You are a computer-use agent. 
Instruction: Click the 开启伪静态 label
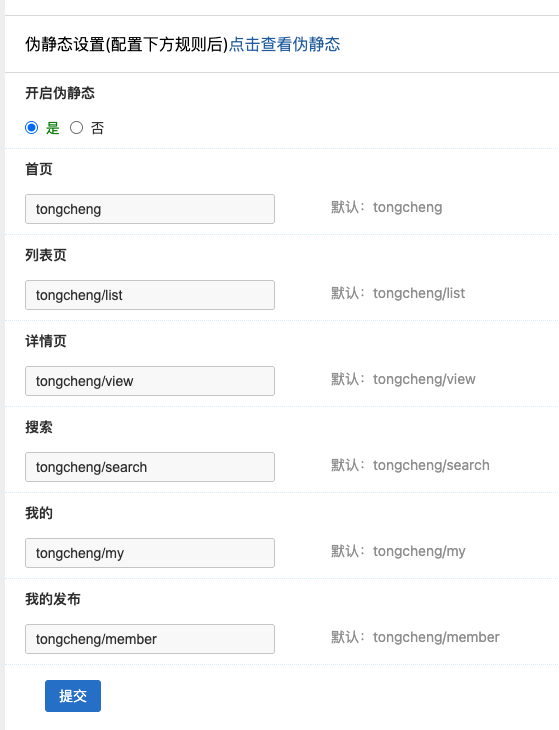coord(60,93)
